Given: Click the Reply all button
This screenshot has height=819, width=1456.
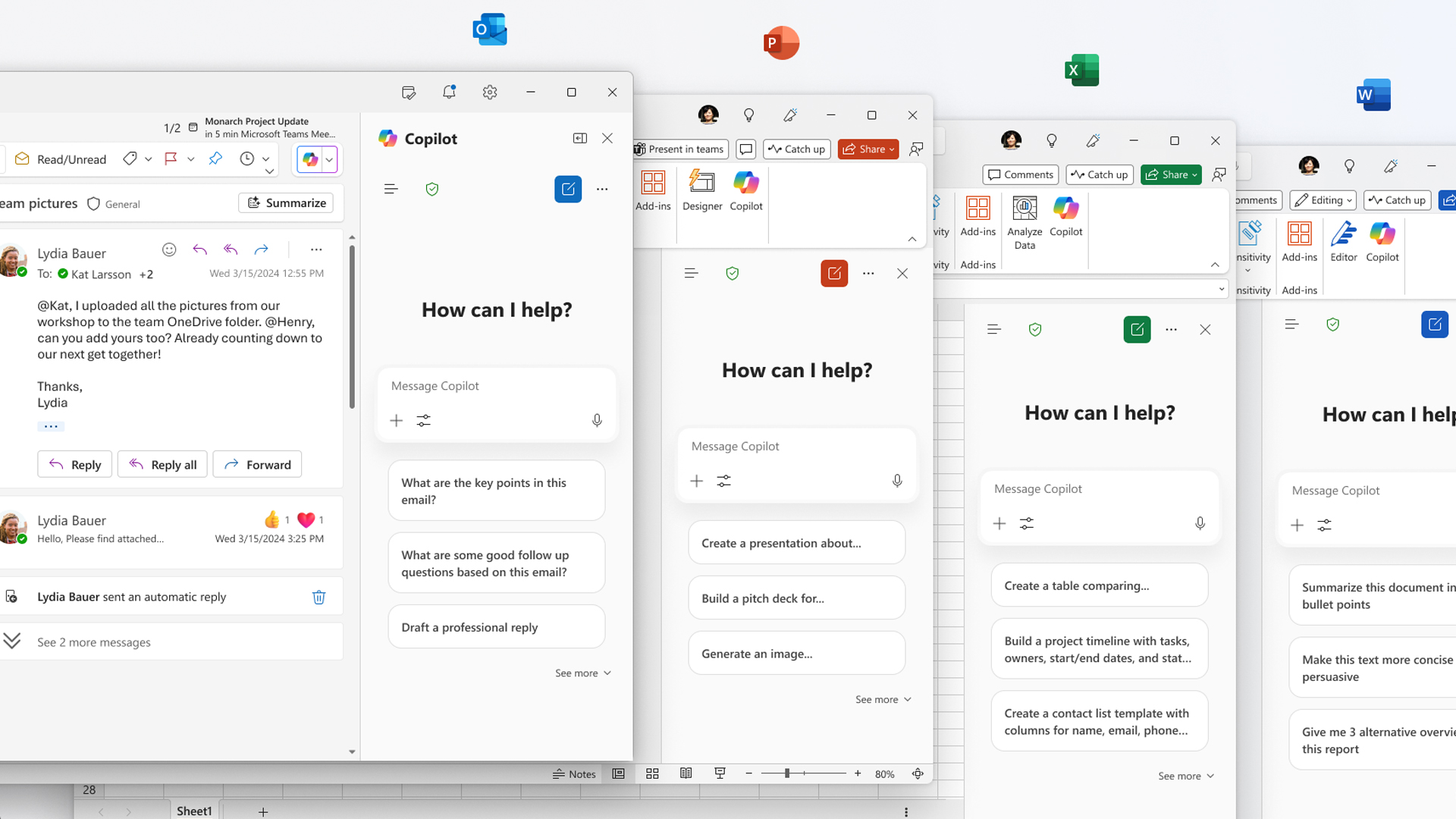Looking at the screenshot, I should pos(163,464).
